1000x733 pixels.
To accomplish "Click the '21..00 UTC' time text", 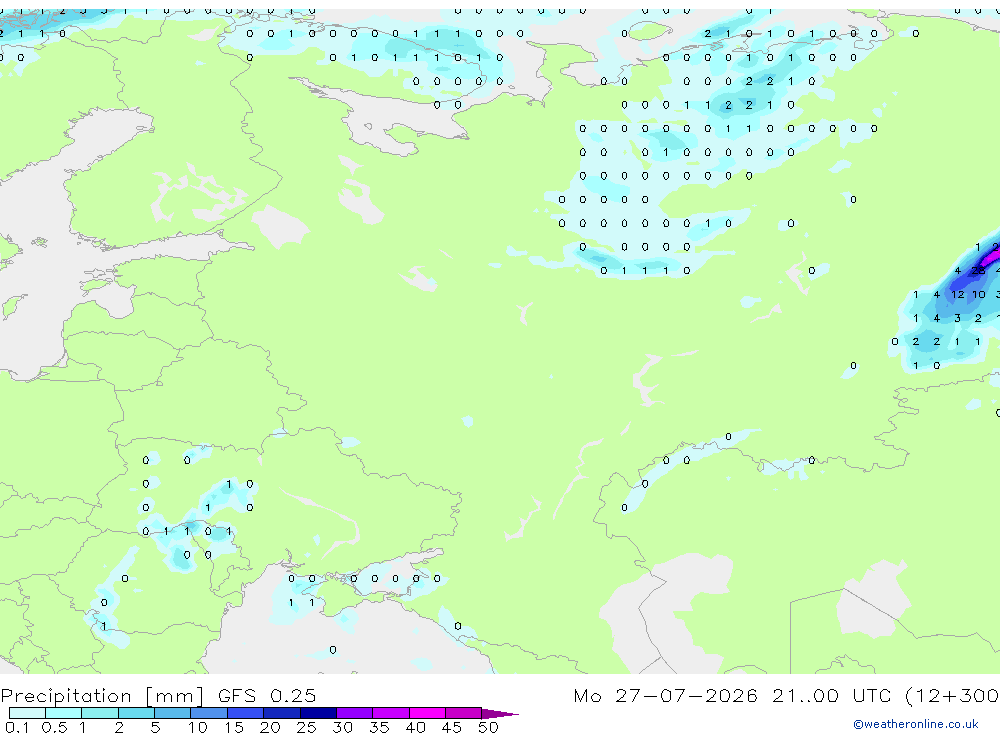I will (830, 695).
